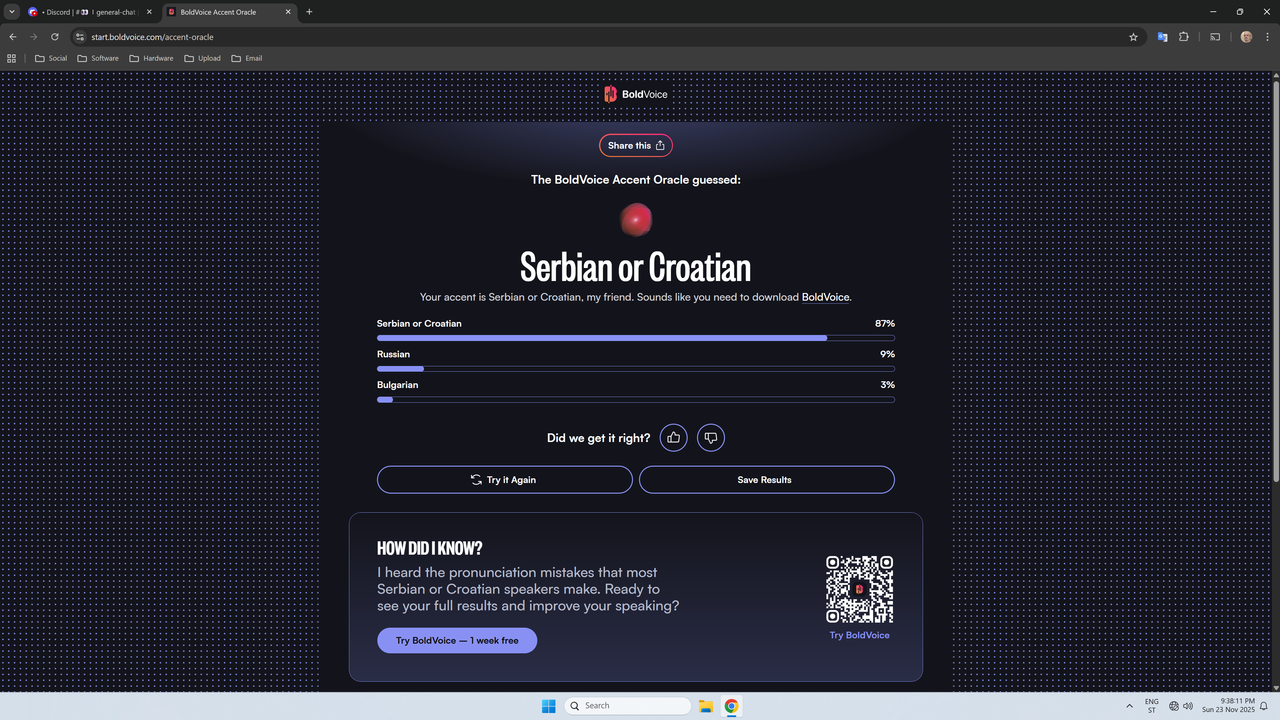The image size is (1280, 720).
Task: Show hidden system tray icons
Action: coord(1129,705)
